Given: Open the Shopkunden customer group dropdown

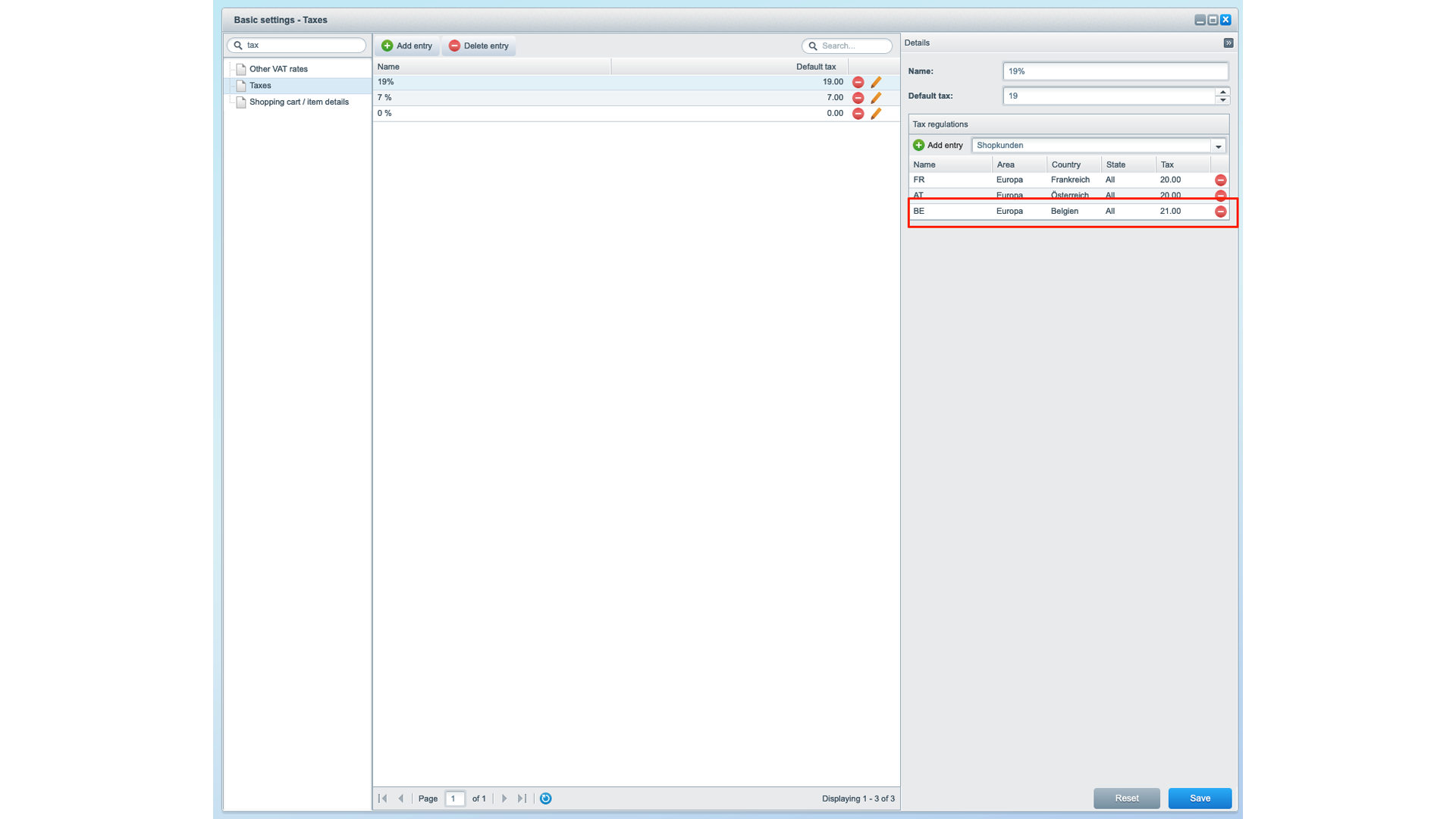Looking at the screenshot, I should click(x=1219, y=146).
